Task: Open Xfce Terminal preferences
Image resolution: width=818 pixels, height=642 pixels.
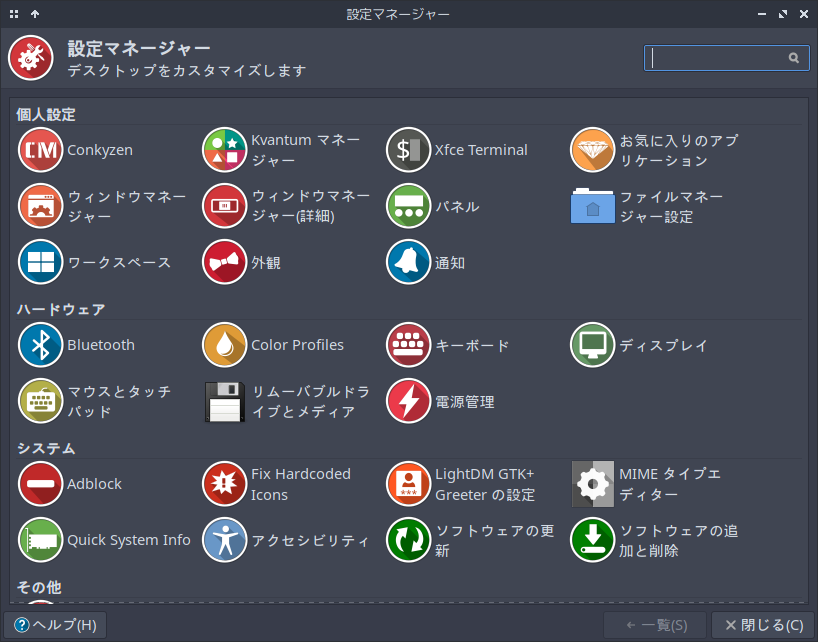Action: 457,150
